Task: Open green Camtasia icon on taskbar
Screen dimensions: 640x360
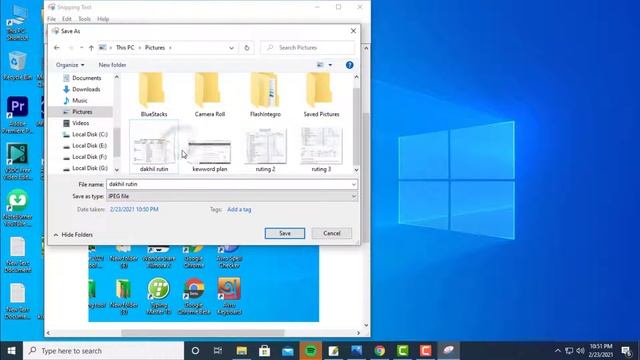Action: coord(402,351)
